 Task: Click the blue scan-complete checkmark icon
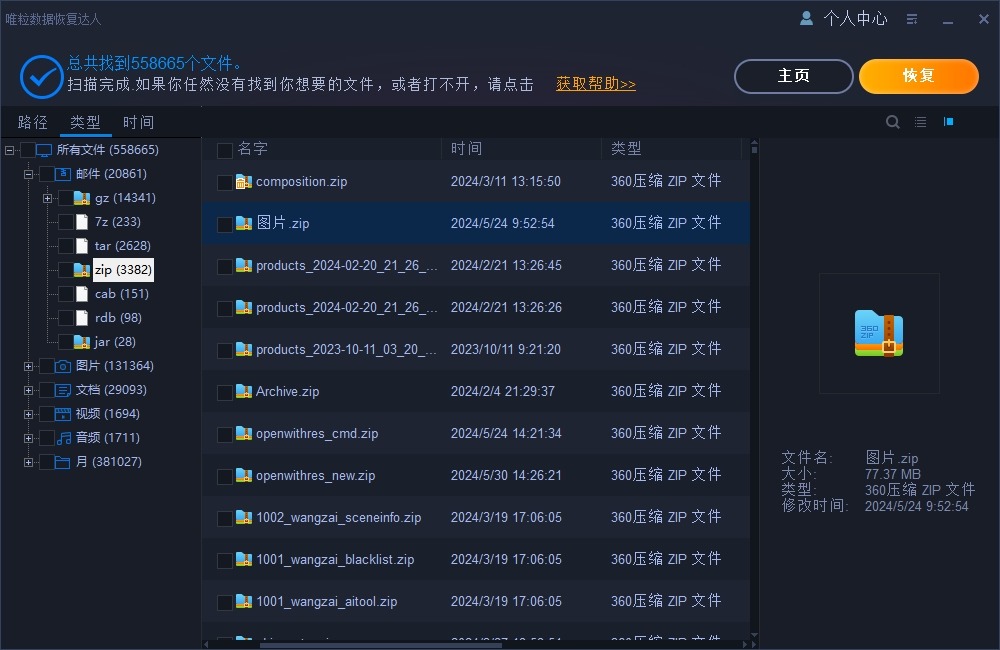[x=41, y=76]
